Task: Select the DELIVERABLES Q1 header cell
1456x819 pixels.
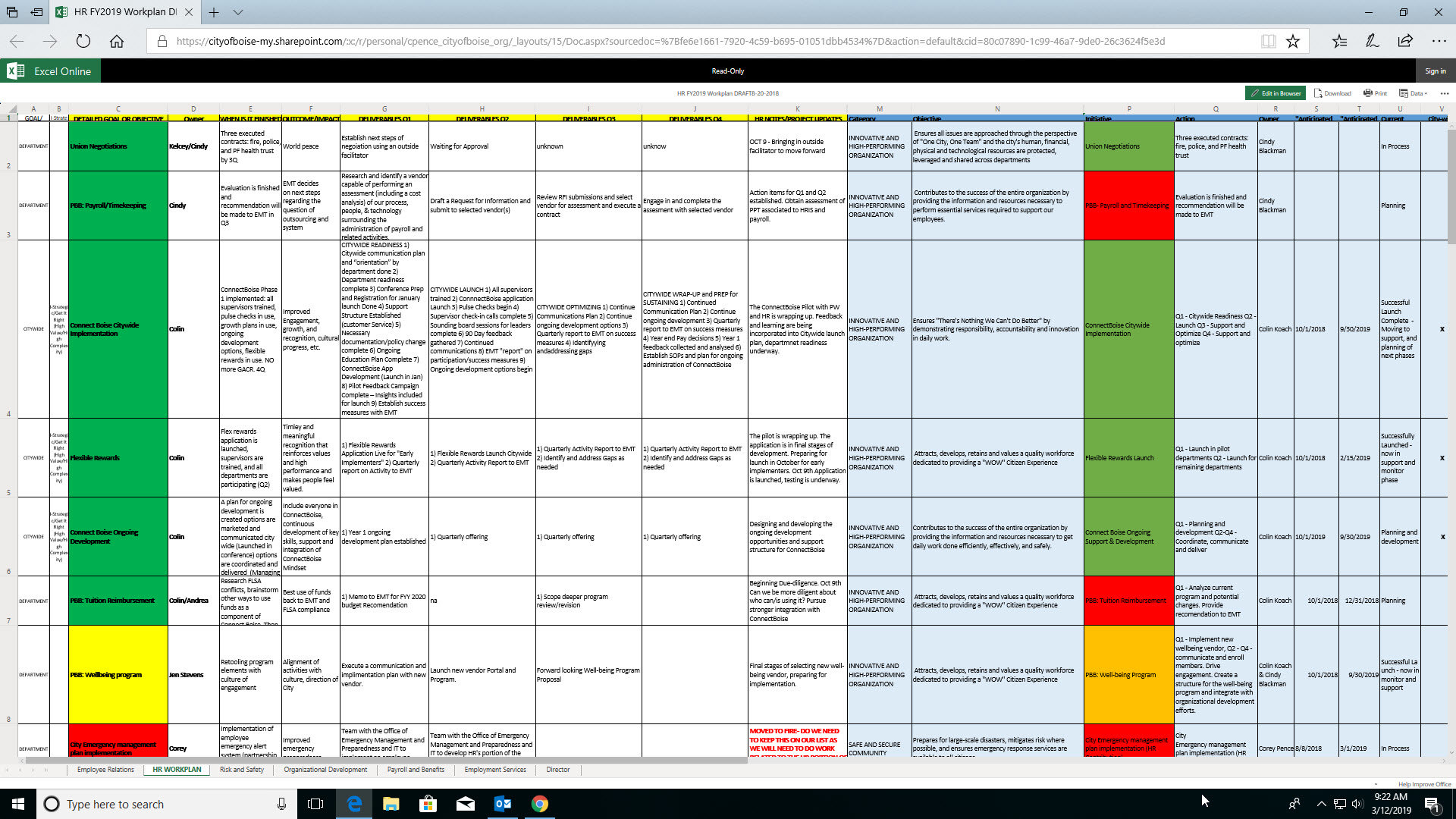Action: [x=384, y=118]
